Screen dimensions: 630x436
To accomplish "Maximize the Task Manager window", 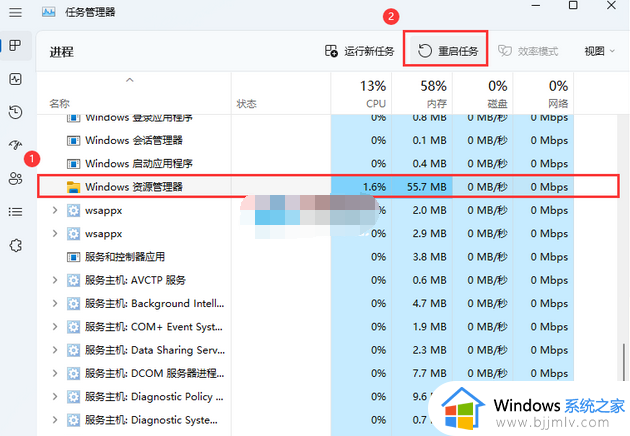I will [573, 6].
